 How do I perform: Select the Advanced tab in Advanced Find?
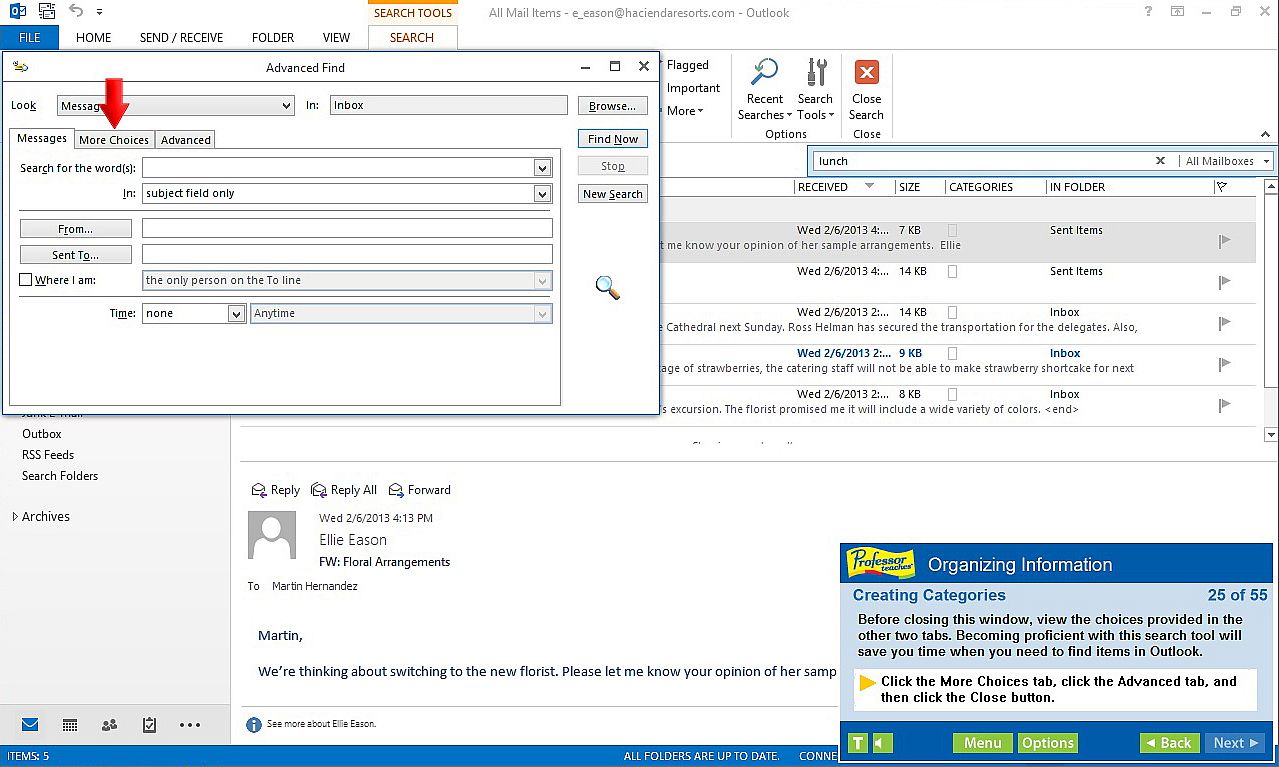point(186,140)
